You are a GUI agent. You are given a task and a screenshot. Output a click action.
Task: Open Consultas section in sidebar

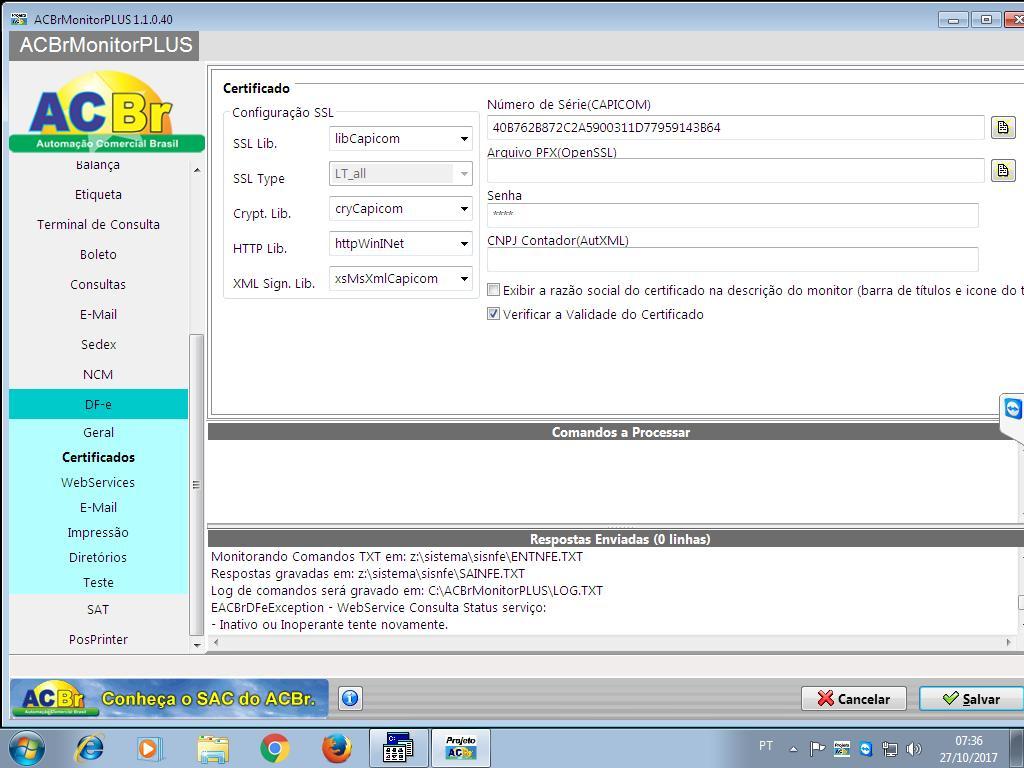tap(98, 285)
